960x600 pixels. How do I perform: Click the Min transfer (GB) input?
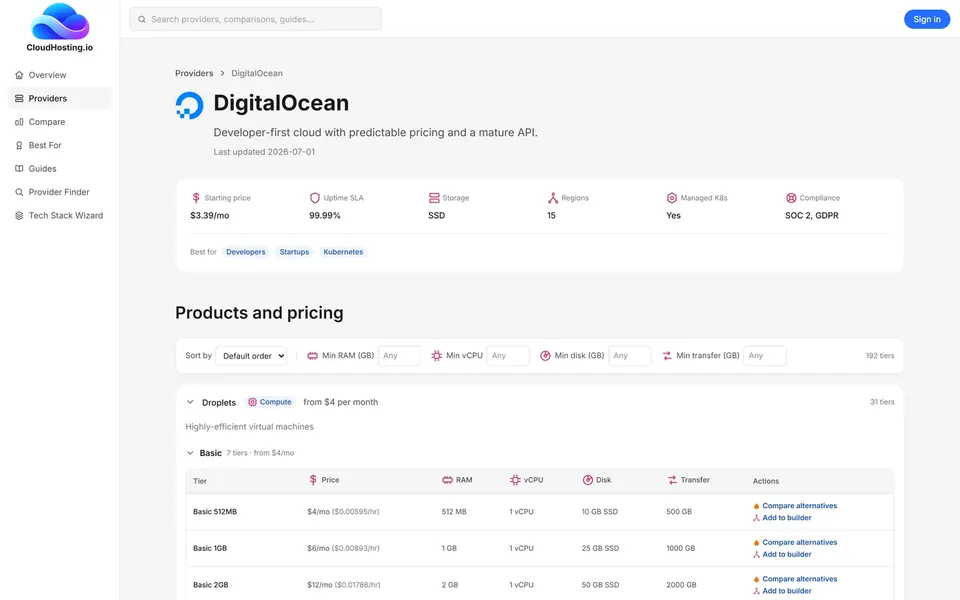click(765, 356)
